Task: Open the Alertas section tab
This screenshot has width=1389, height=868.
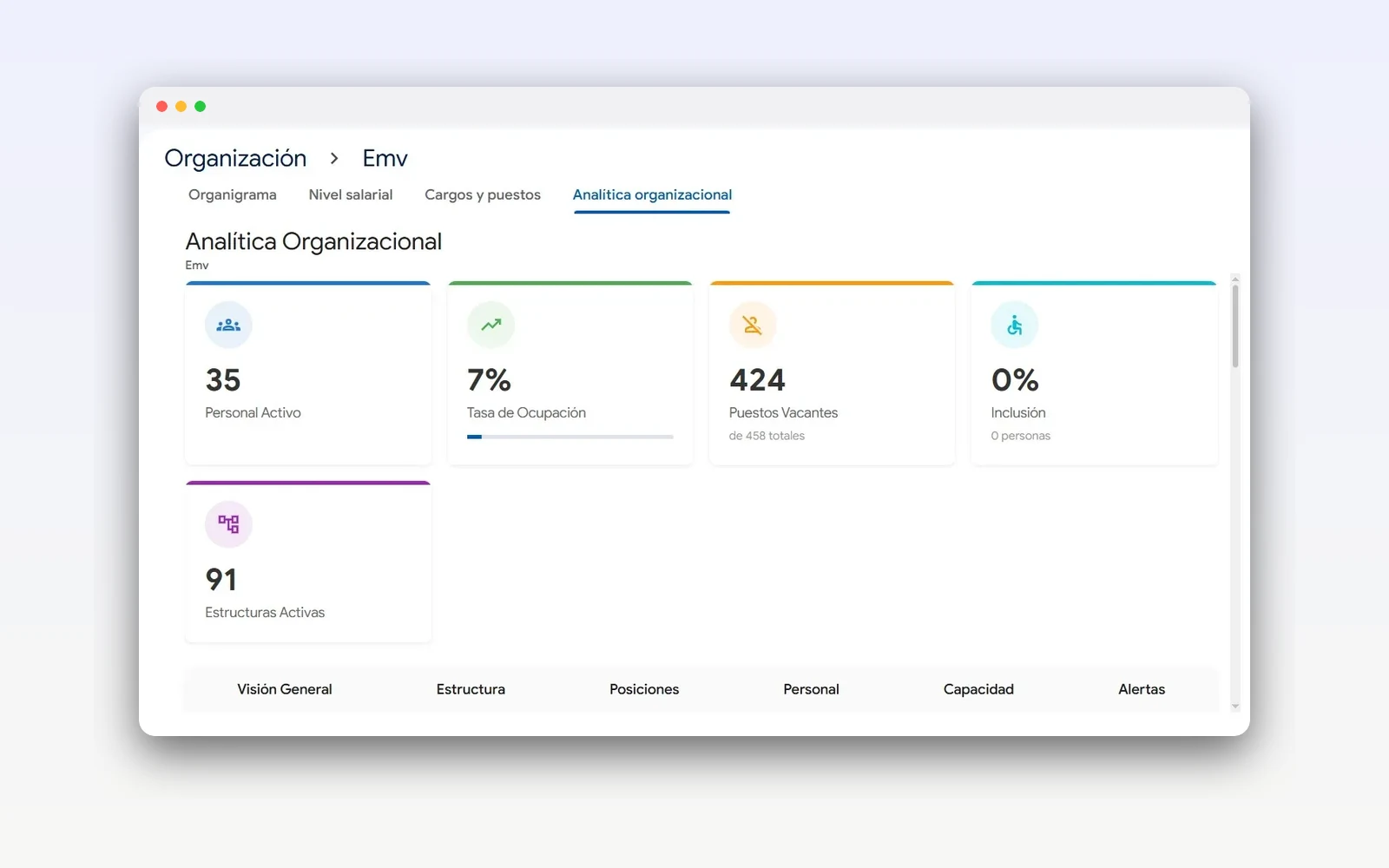Action: [1142, 689]
